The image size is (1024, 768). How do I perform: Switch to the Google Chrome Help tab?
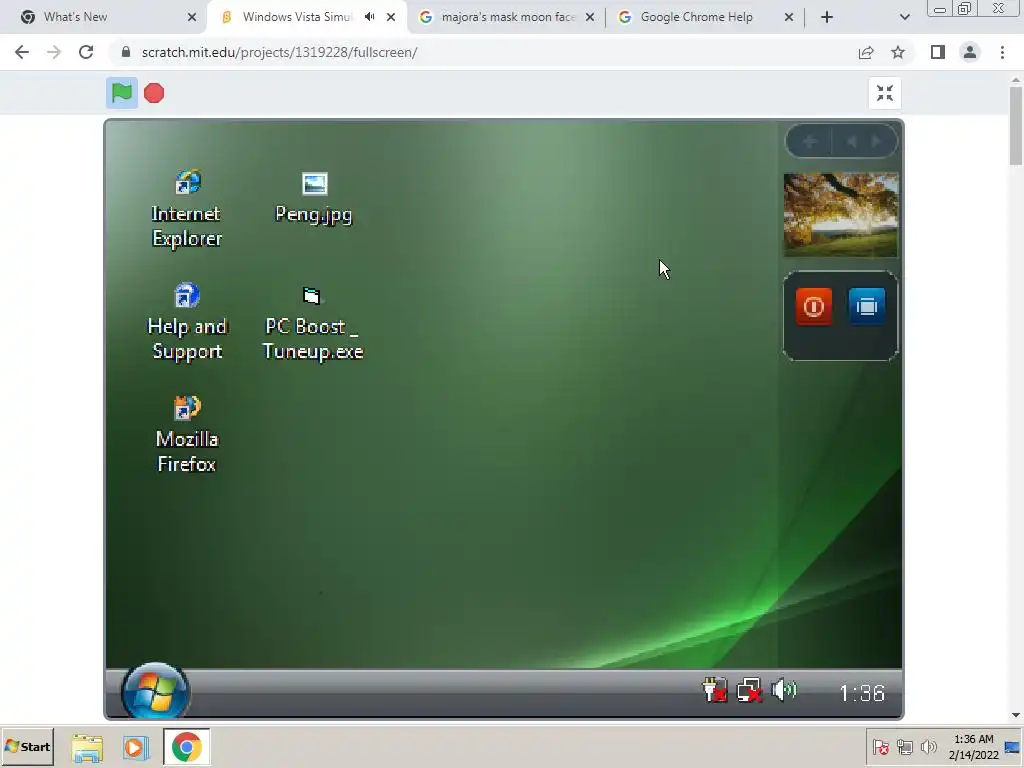[x=705, y=17]
